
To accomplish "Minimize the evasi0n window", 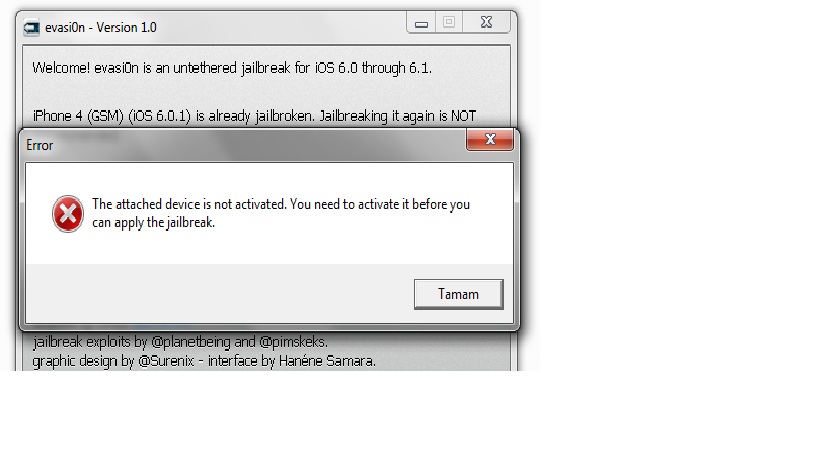I will (421, 23).
